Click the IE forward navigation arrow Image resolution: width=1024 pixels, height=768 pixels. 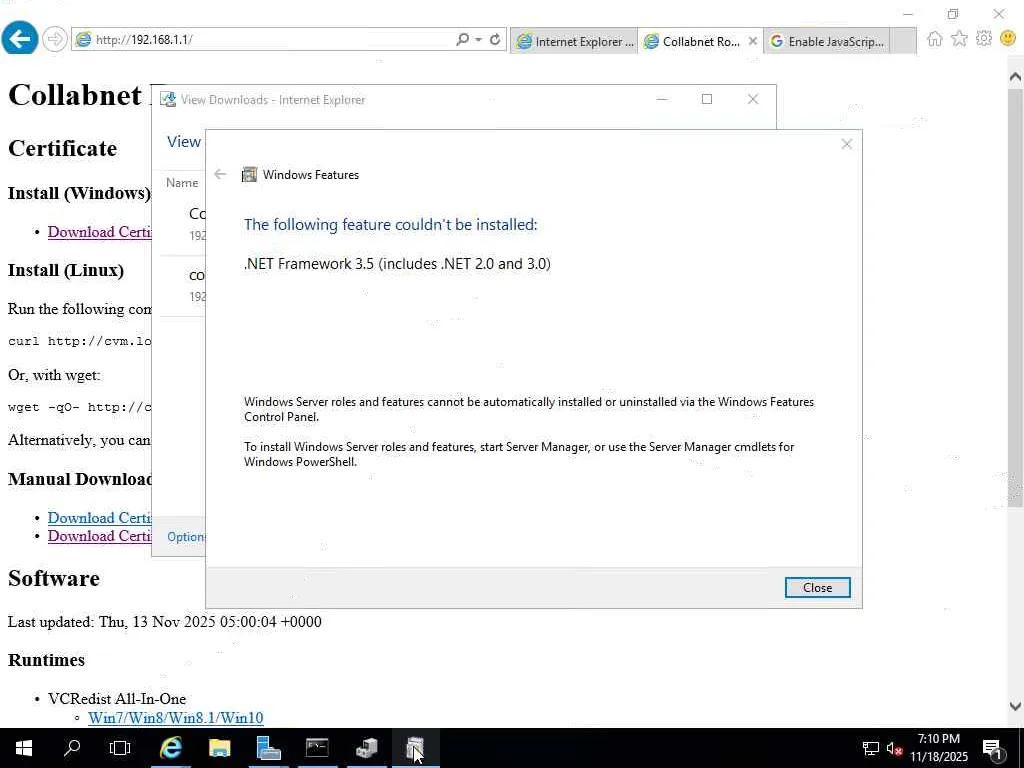55,39
